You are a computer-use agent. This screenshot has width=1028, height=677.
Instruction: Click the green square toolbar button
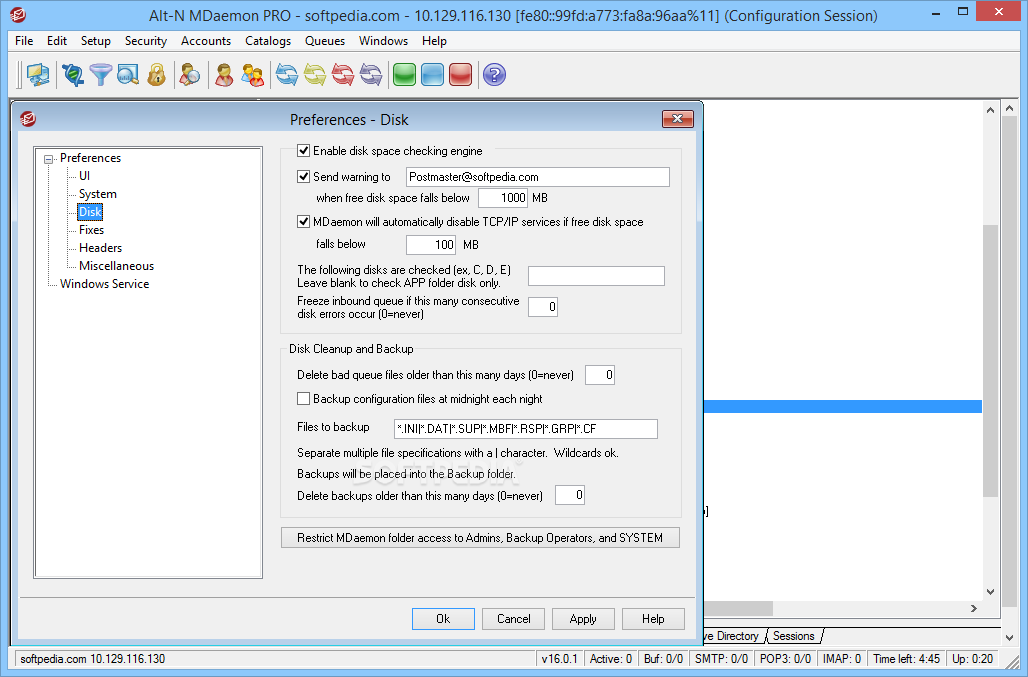pyautogui.click(x=405, y=75)
